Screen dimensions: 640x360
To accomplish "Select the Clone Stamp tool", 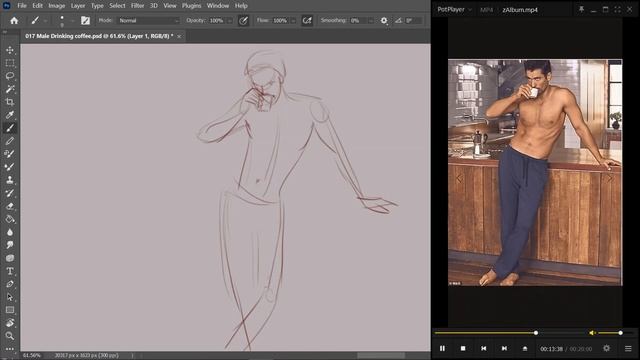I will point(10,180).
